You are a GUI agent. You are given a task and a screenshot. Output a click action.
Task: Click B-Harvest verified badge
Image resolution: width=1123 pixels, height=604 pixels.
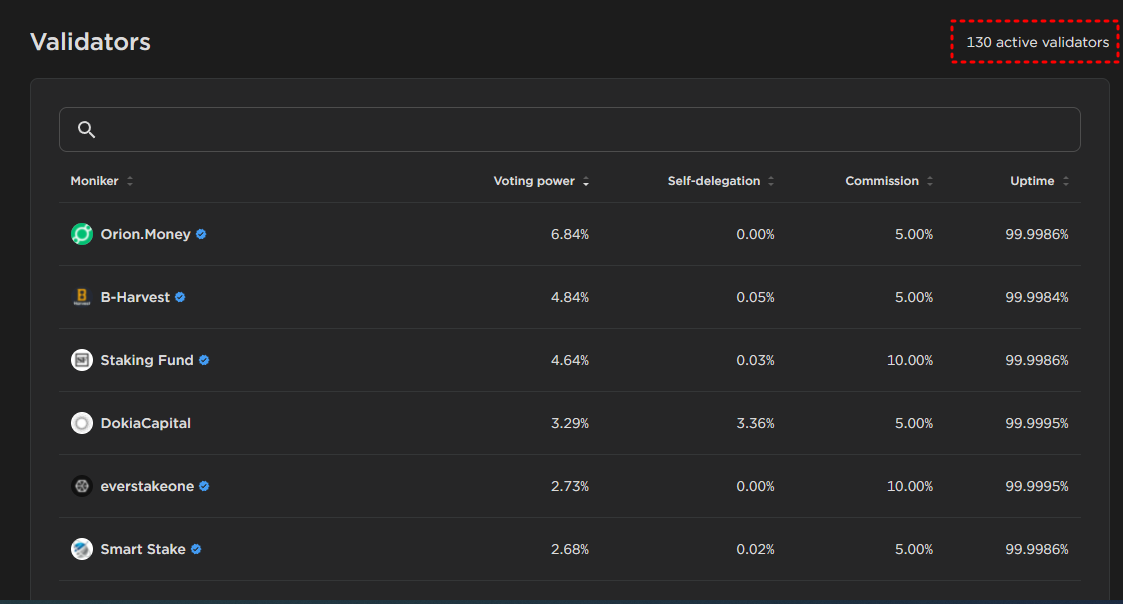[180, 297]
